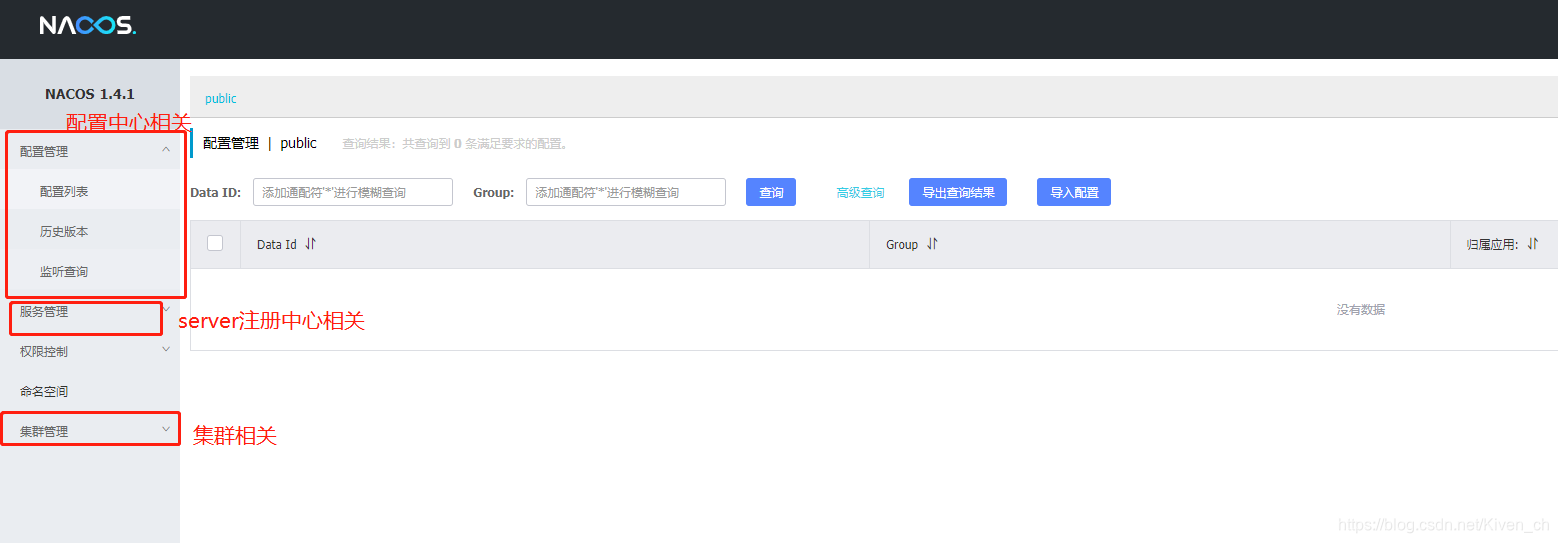Open 高级查询 advanced search link

860,193
